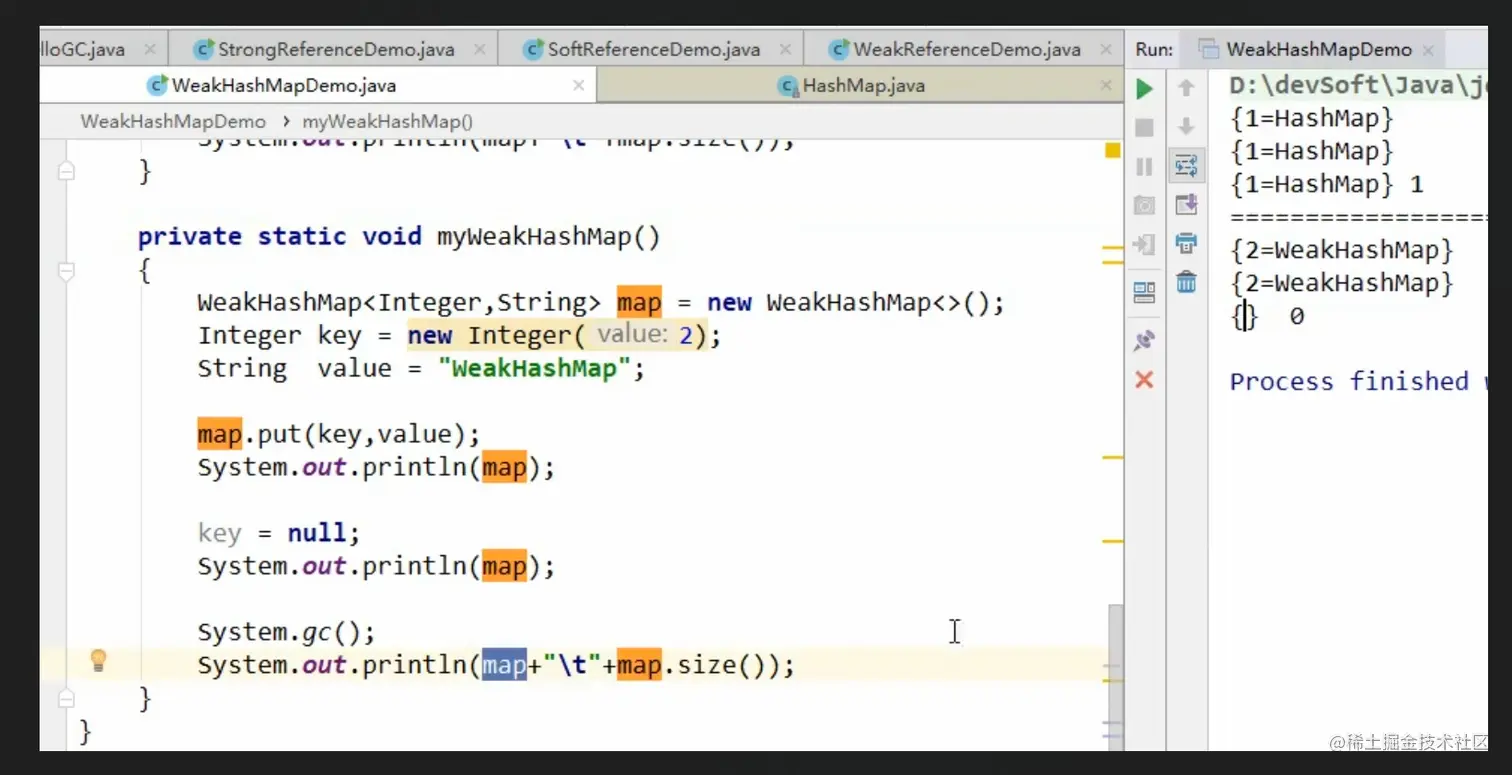Click the light bulb intention icon
This screenshot has width=1512, height=775.
(x=98, y=660)
